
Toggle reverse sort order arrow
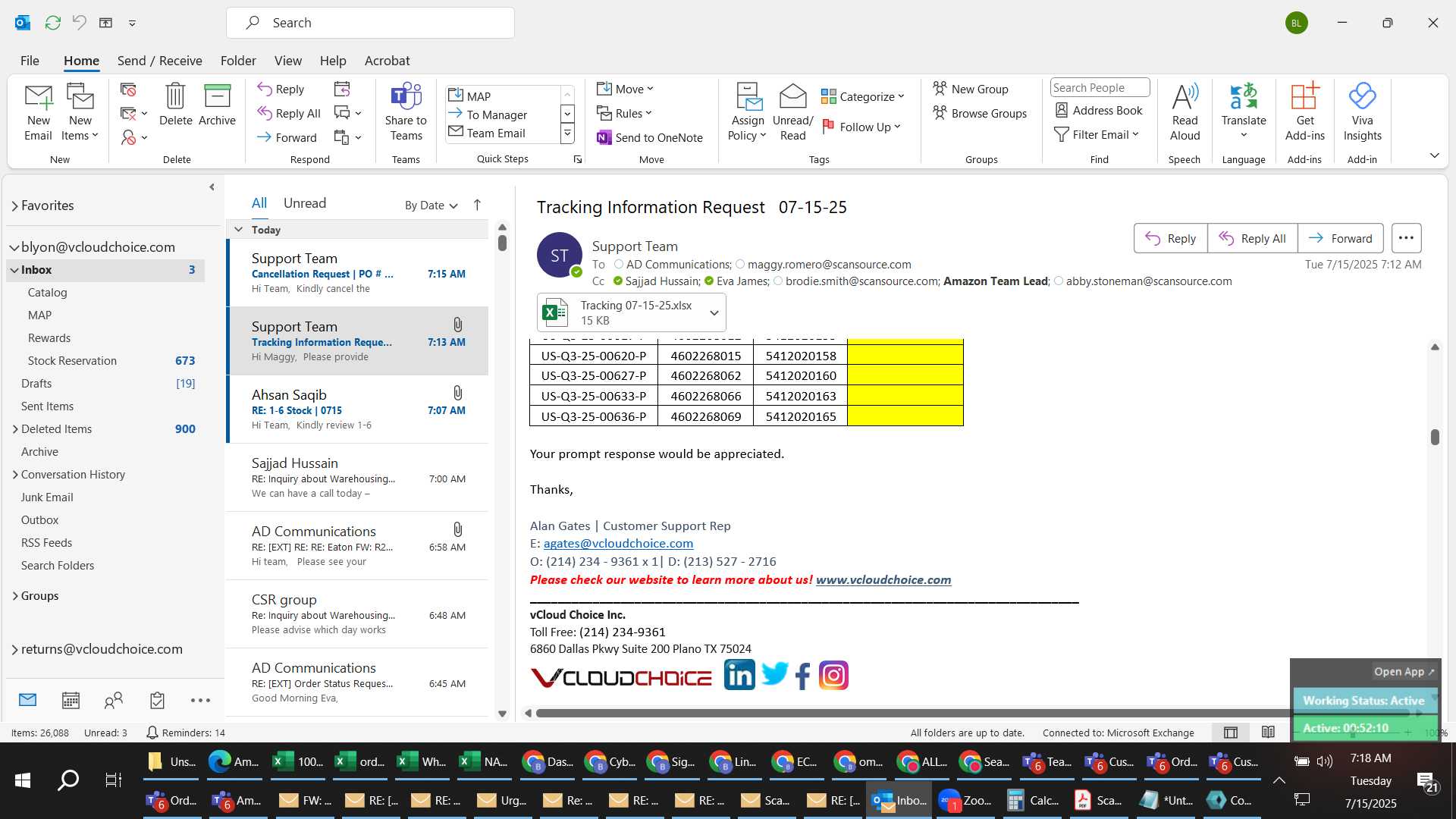tap(477, 205)
